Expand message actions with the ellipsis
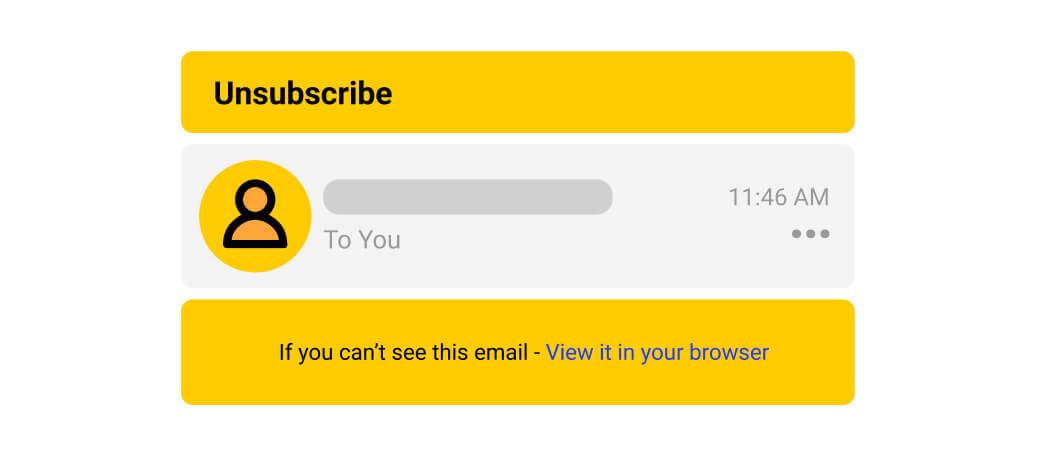This screenshot has height=457, width=1052. pos(810,234)
